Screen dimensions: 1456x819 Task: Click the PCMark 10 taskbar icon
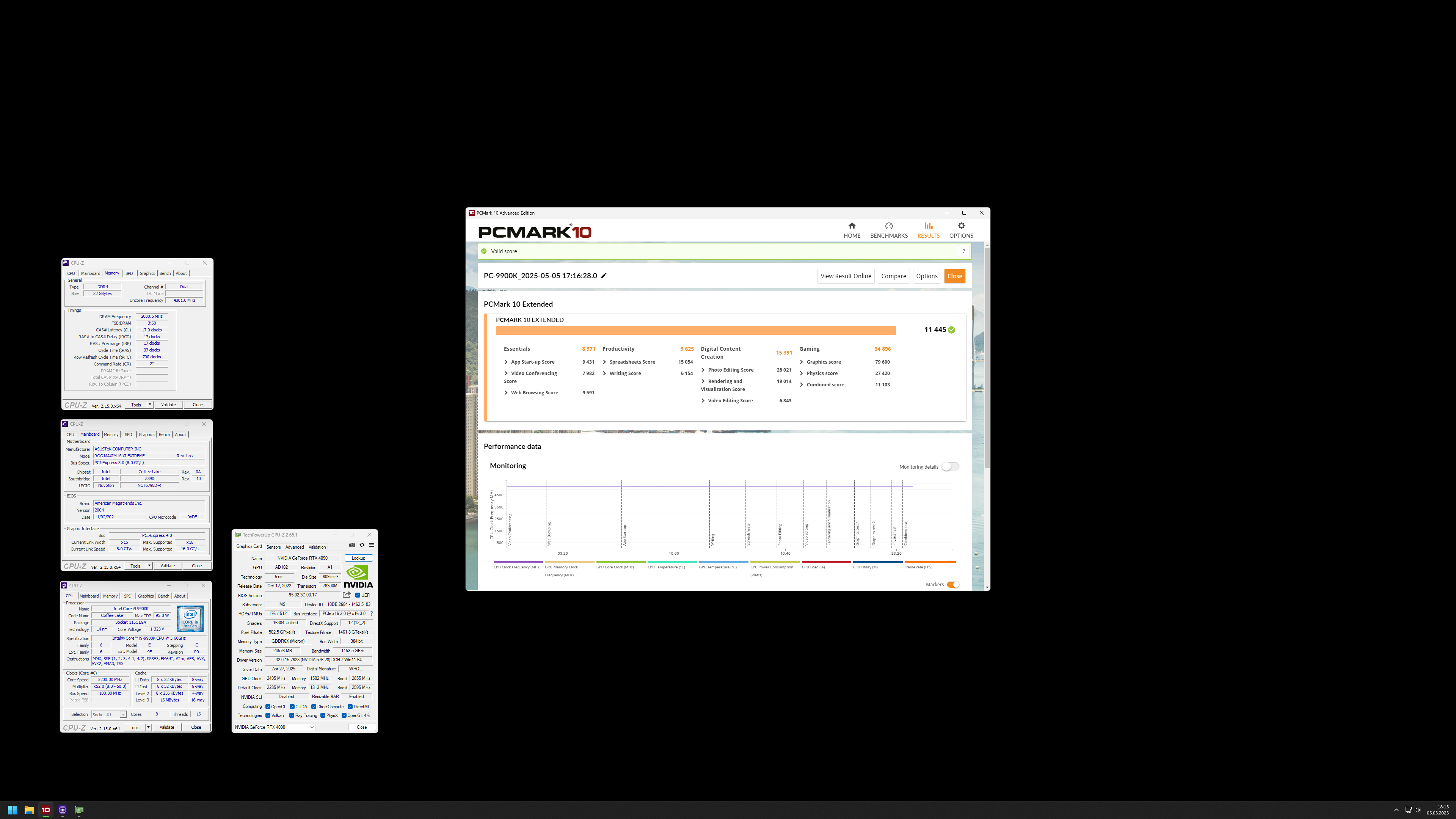pyautogui.click(x=46, y=810)
